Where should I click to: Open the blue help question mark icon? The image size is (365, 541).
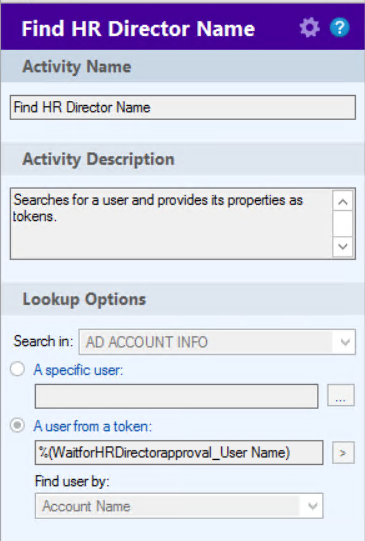339,28
